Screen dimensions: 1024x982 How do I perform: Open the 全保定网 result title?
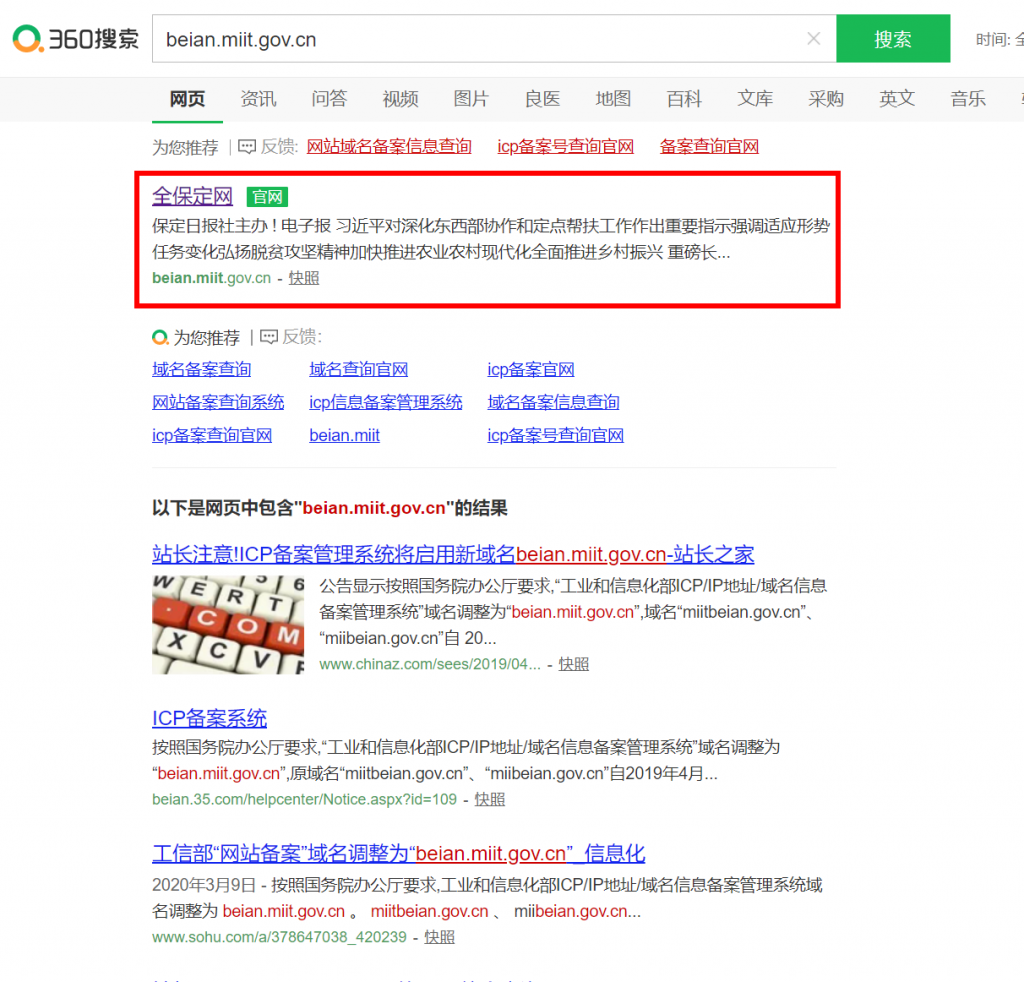193,196
